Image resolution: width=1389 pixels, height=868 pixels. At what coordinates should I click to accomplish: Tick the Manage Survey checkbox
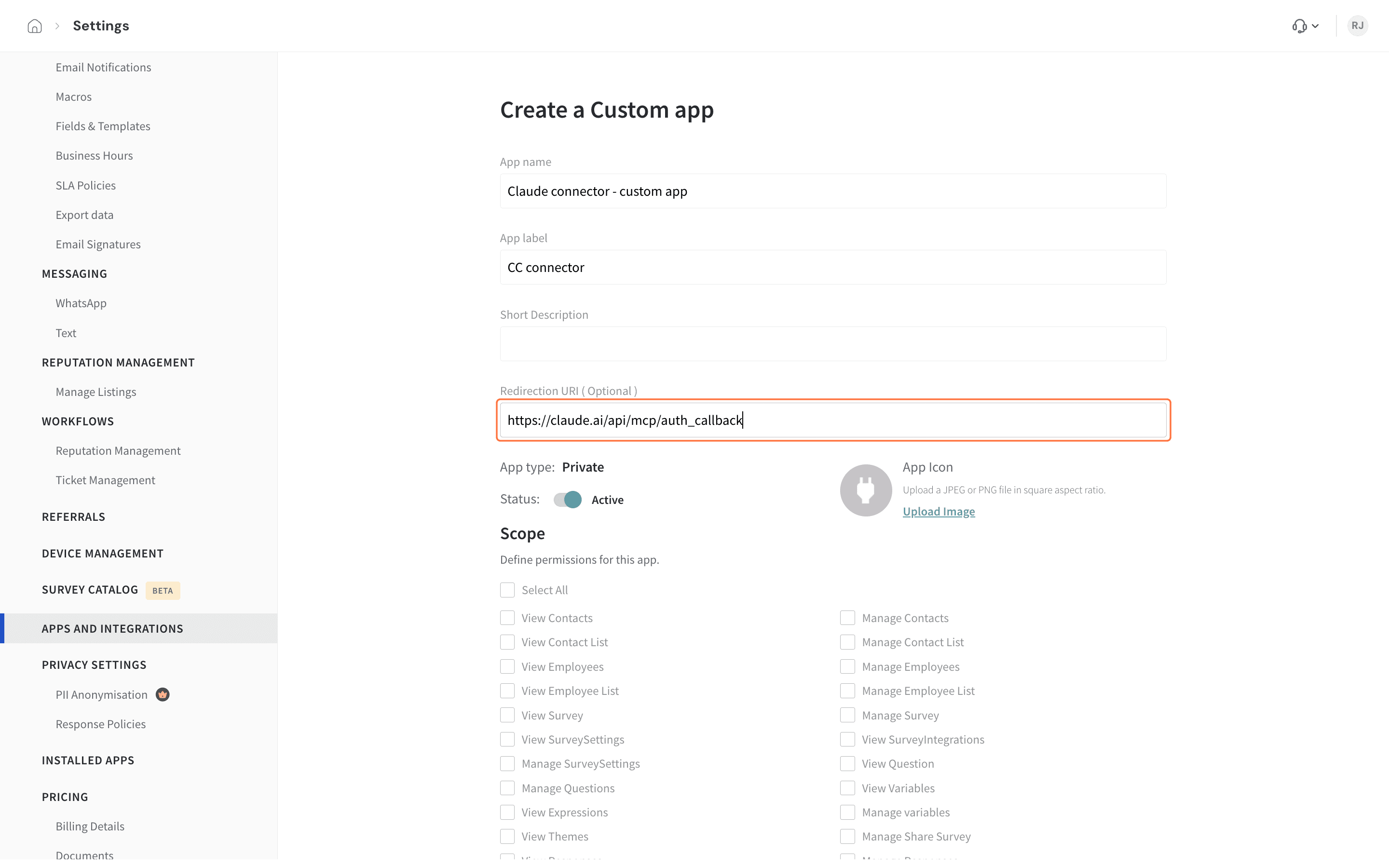click(847, 715)
